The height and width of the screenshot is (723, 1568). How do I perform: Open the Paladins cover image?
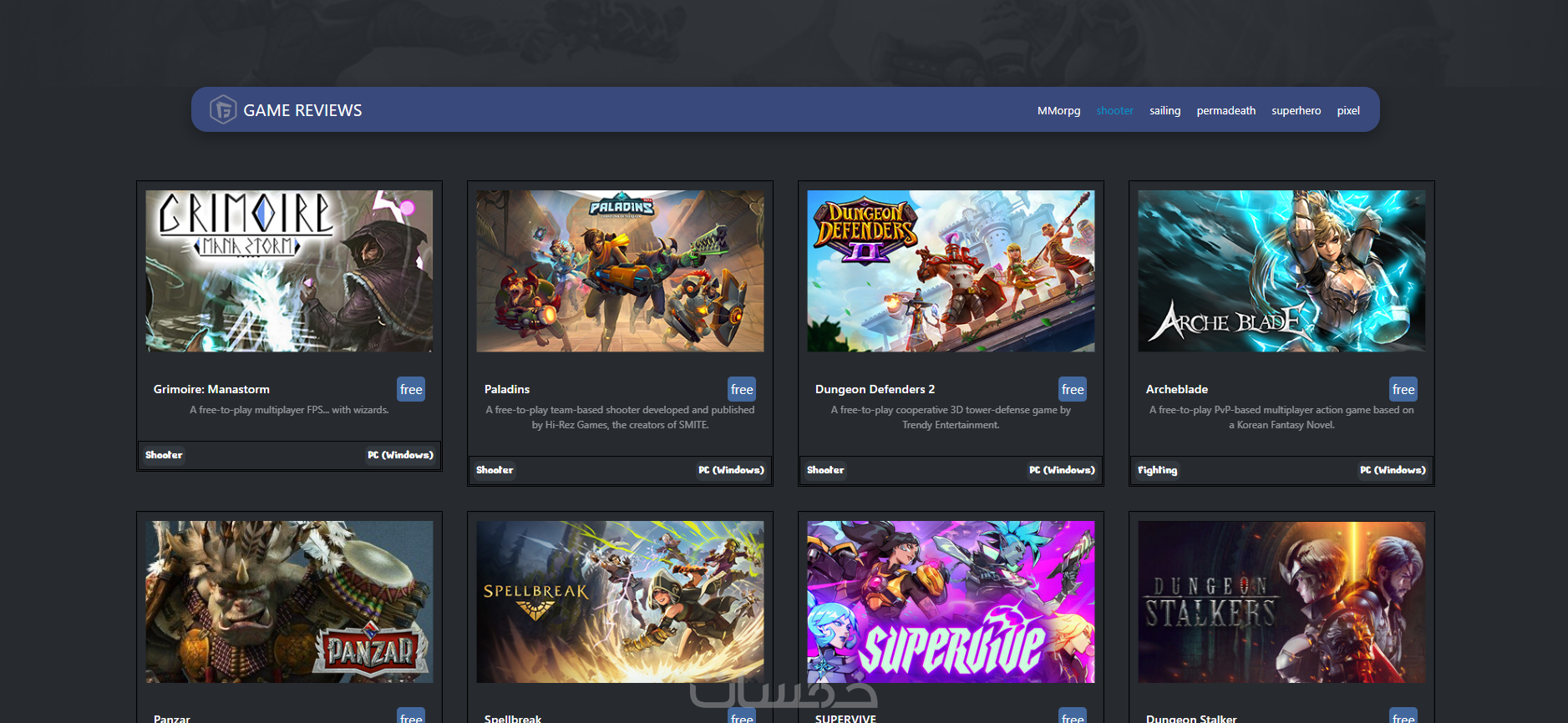(620, 270)
